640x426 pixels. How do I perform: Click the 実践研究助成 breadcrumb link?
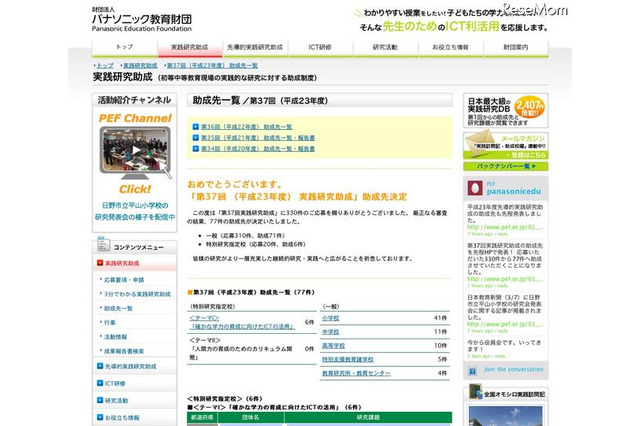pyautogui.click(x=140, y=65)
